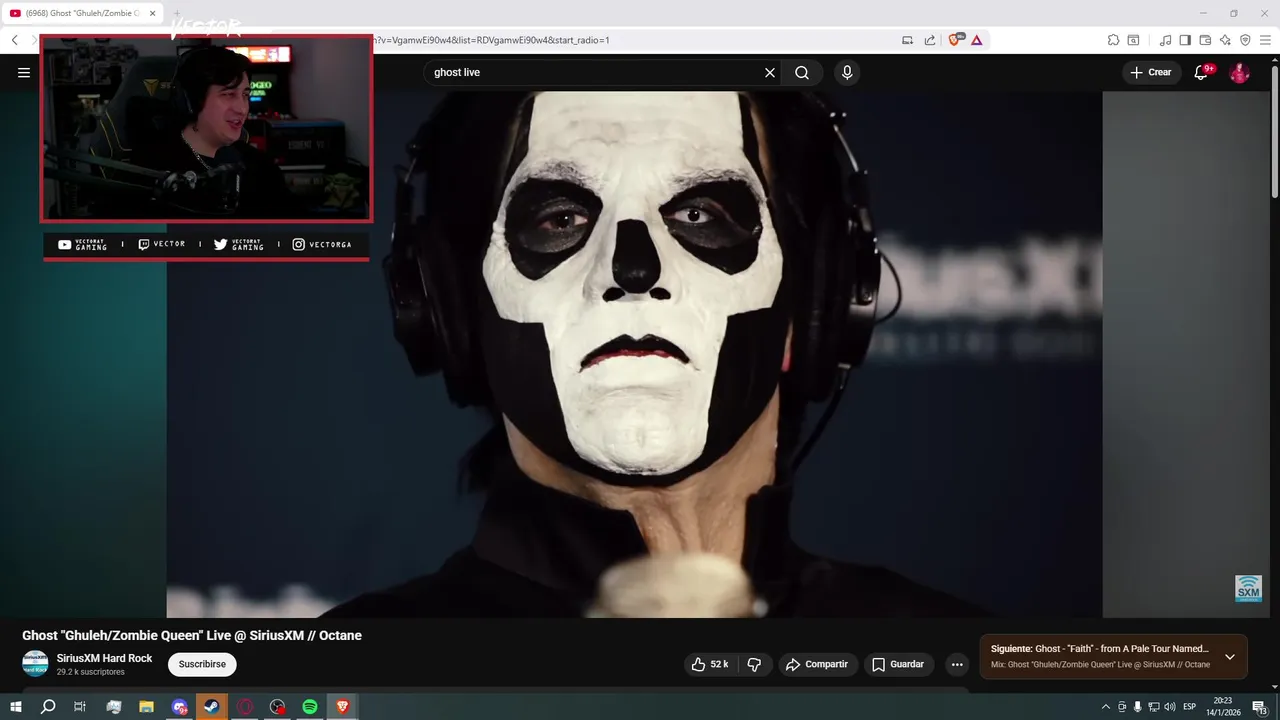1280x720 pixels.
Task: Switch to Brave in the taskbar
Action: coord(343,707)
